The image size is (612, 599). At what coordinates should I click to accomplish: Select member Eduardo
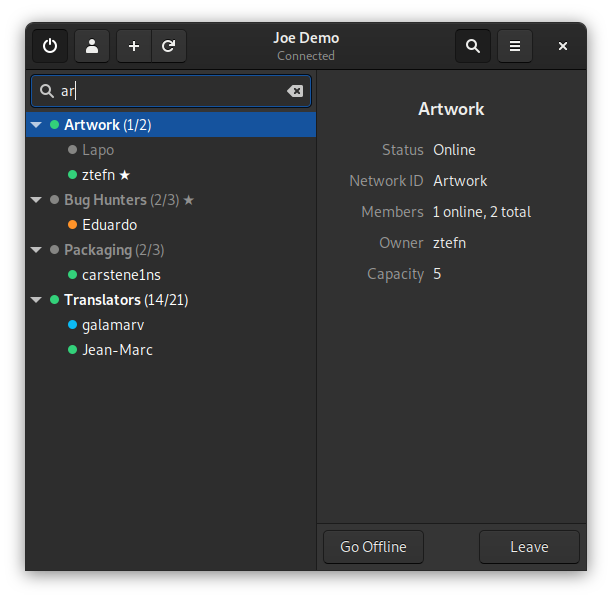click(x=109, y=225)
